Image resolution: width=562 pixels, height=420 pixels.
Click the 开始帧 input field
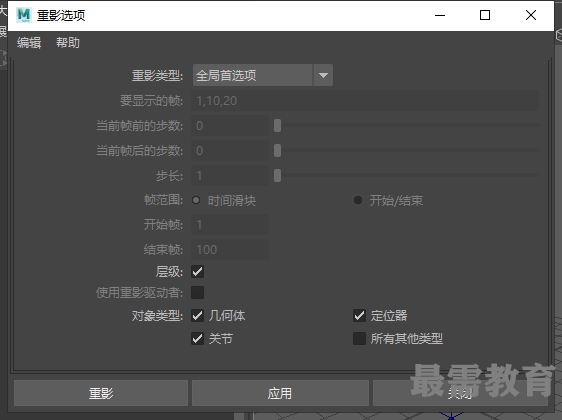tap(230, 225)
